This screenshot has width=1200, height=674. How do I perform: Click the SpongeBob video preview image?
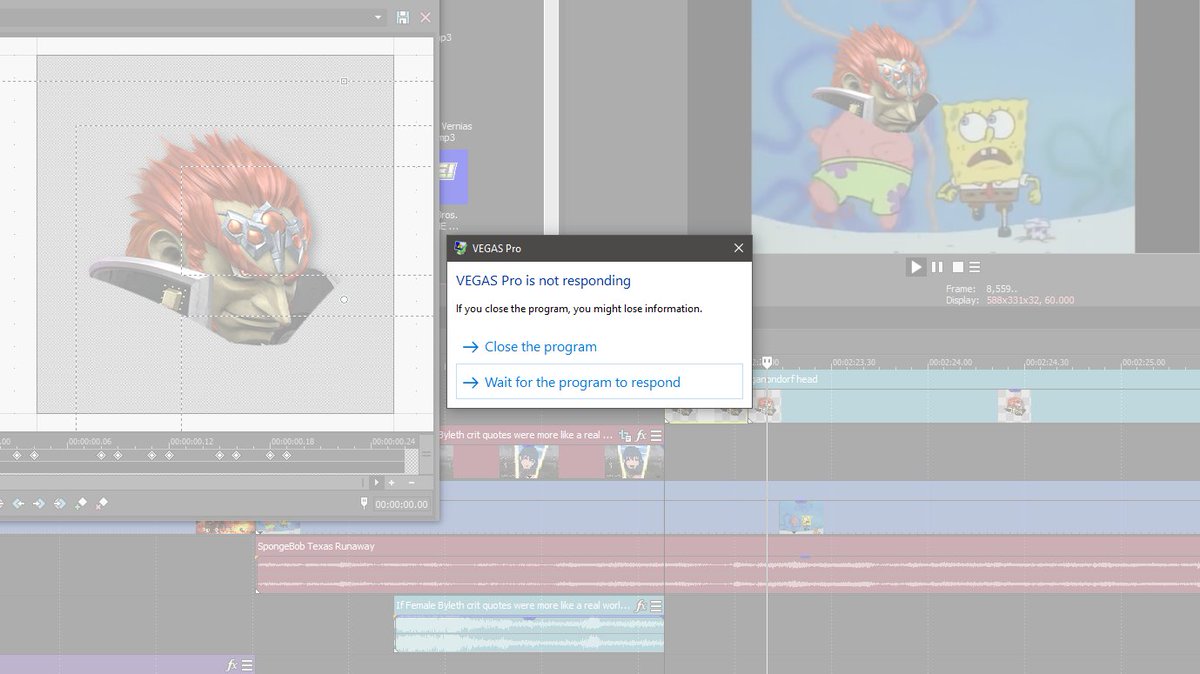coord(943,125)
